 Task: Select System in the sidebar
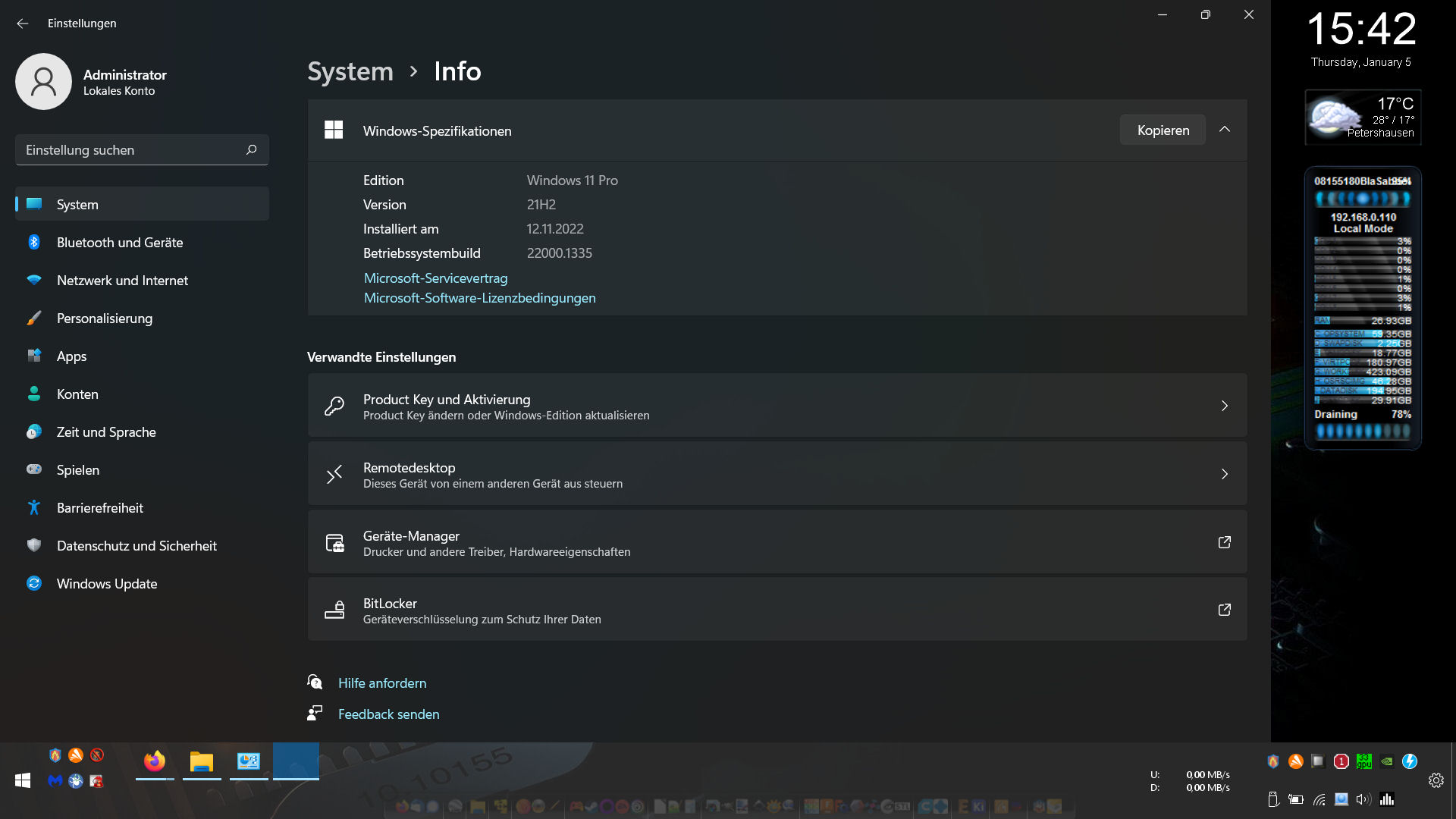pyautogui.click(x=142, y=204)
